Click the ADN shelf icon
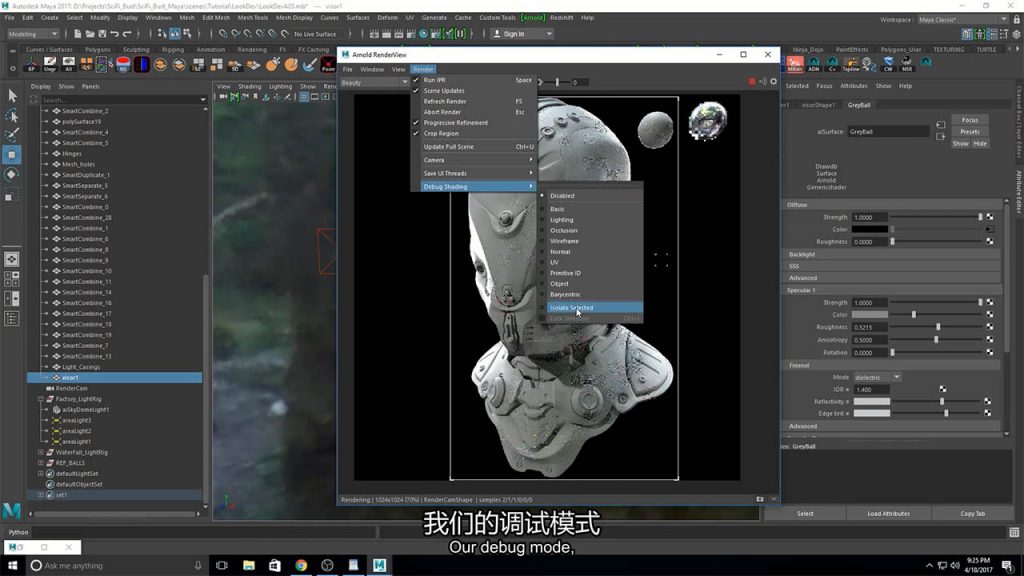The image size is (1024, 576). [814, 64]
